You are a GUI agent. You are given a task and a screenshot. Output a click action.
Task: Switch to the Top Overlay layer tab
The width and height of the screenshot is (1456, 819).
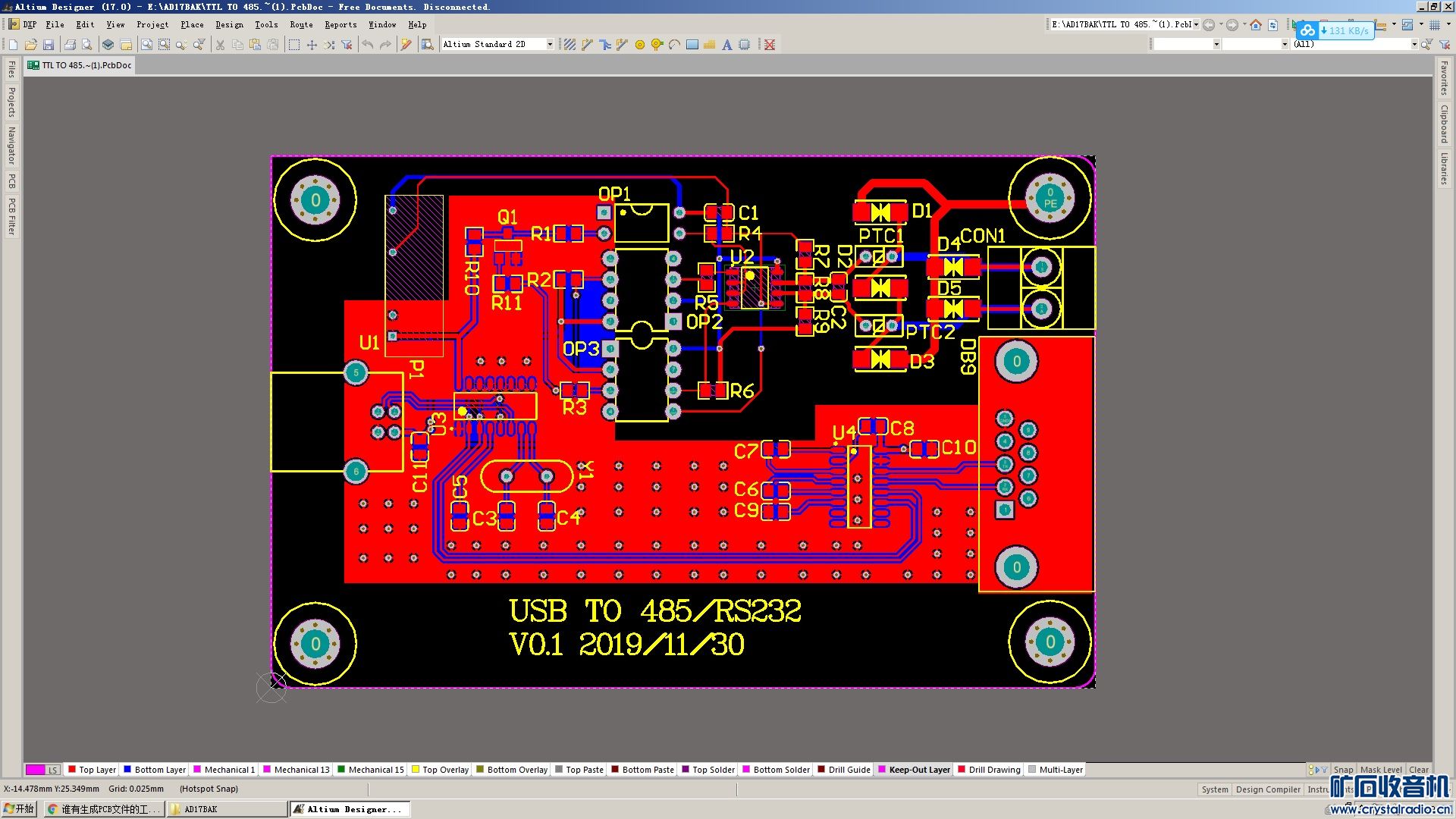440,770
